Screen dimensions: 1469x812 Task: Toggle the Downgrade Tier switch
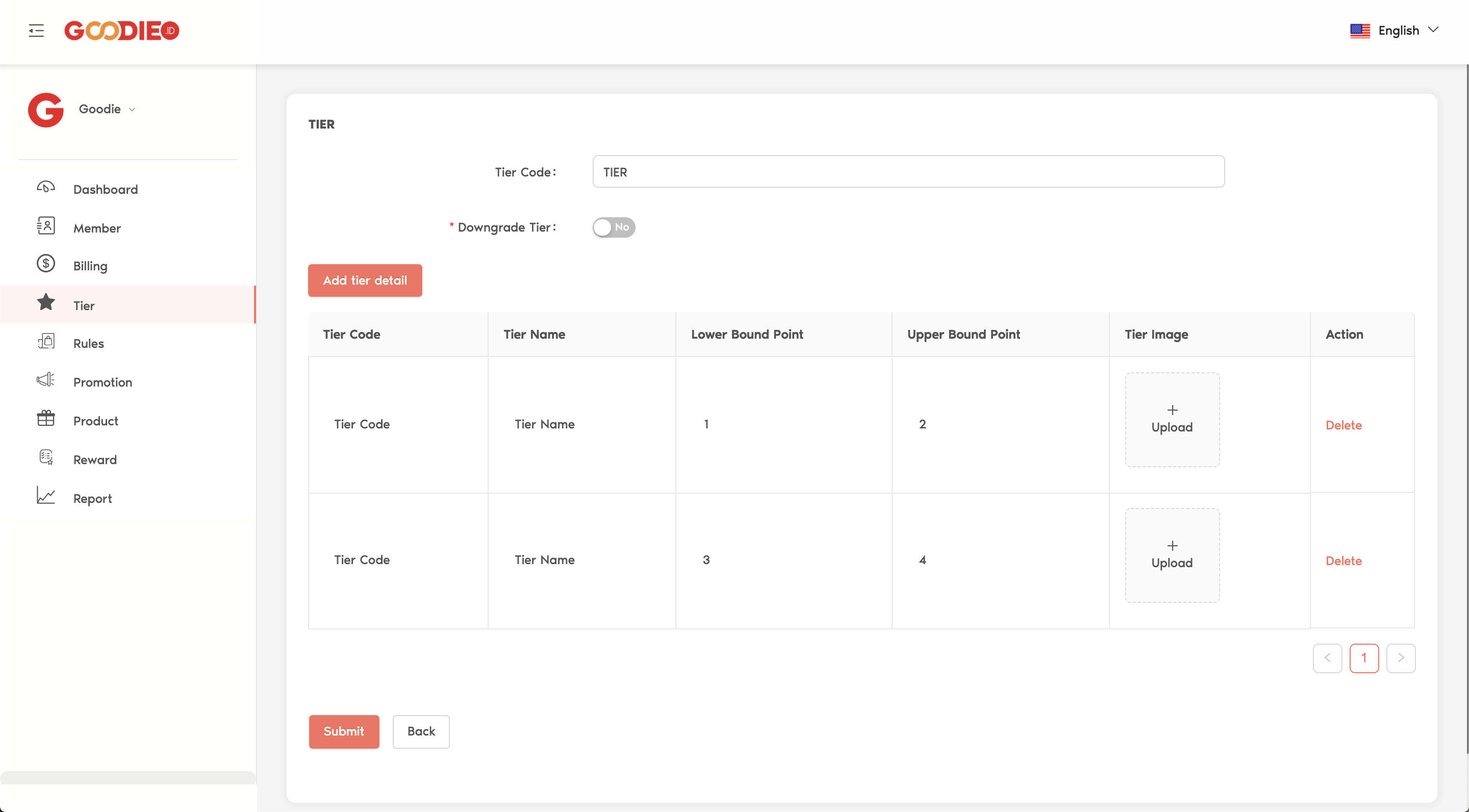click(x=614, y=227)
